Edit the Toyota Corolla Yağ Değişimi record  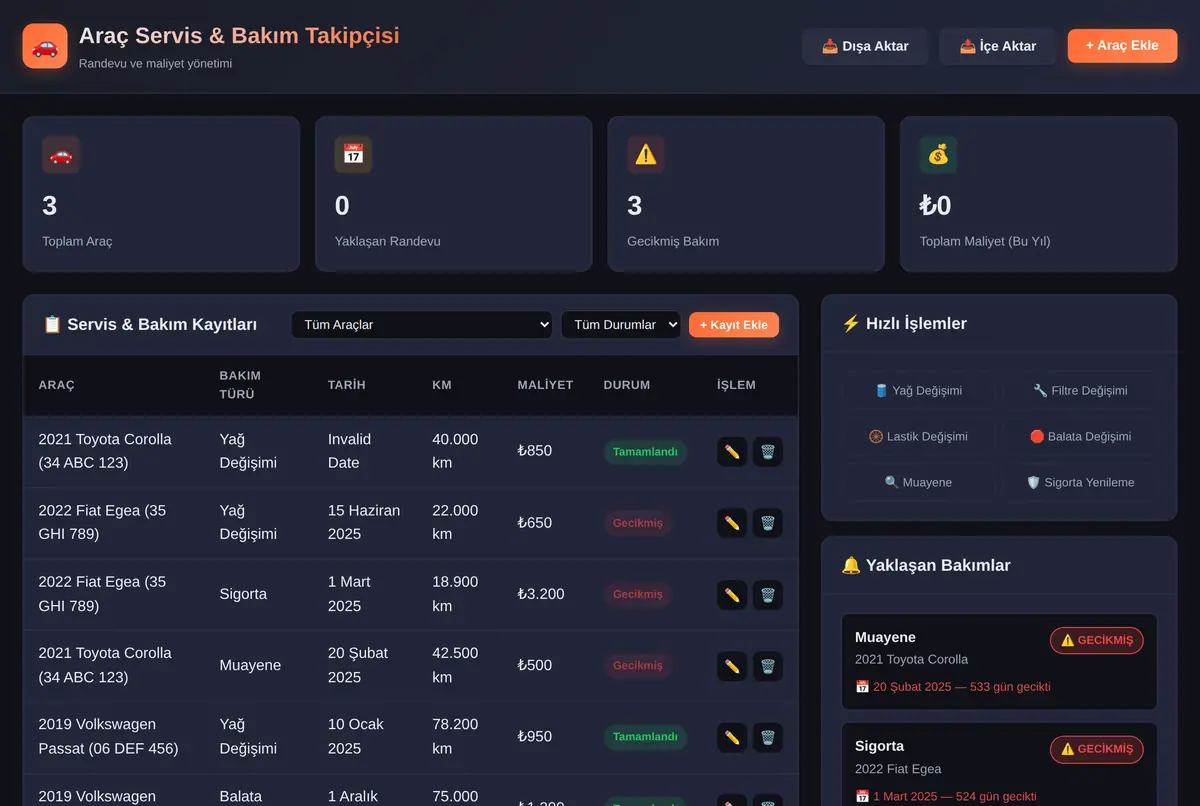pyautogui.click(x=732, y=452)
